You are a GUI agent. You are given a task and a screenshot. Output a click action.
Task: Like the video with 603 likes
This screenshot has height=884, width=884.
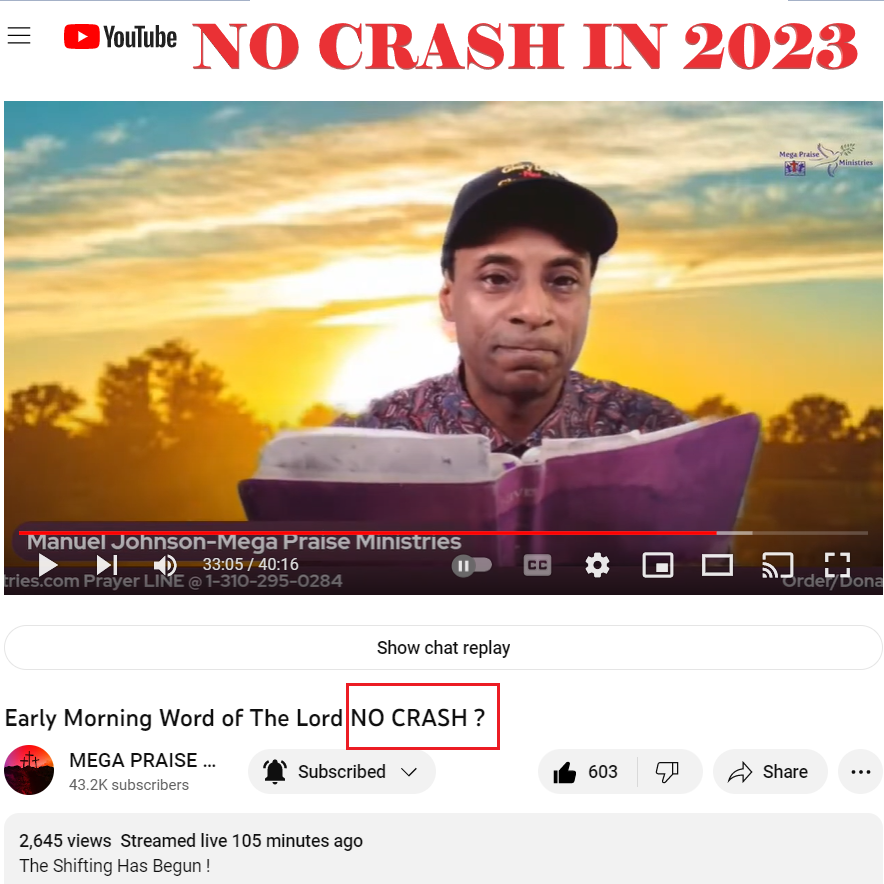[x=587, y=771]
